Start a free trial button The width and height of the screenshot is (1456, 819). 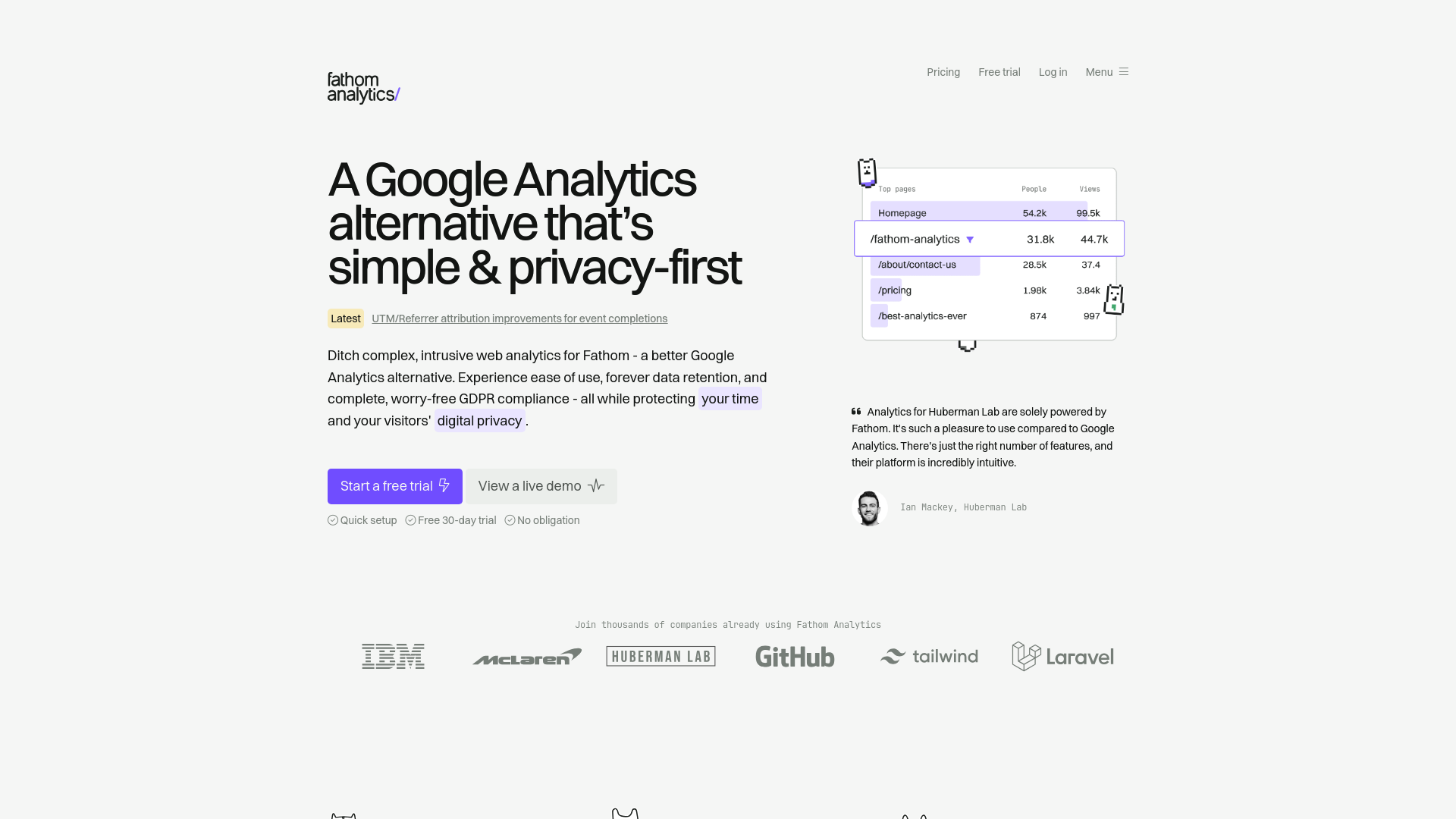(395, 486)
